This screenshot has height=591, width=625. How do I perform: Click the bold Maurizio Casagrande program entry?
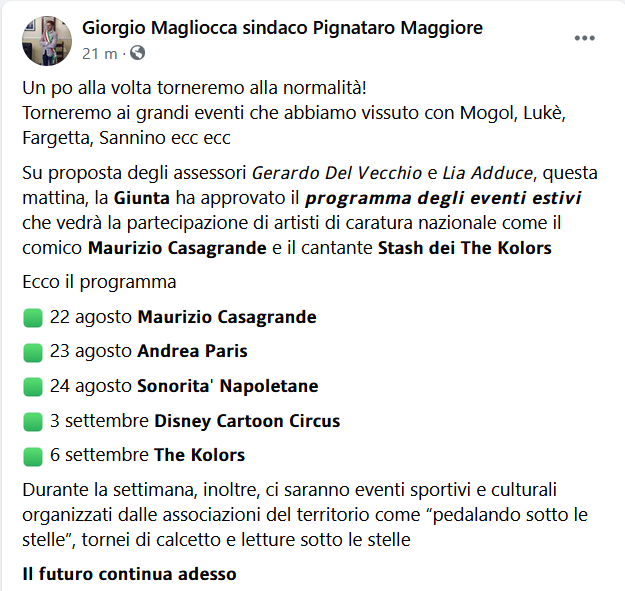pyautogui.click(x=226, y=318)
